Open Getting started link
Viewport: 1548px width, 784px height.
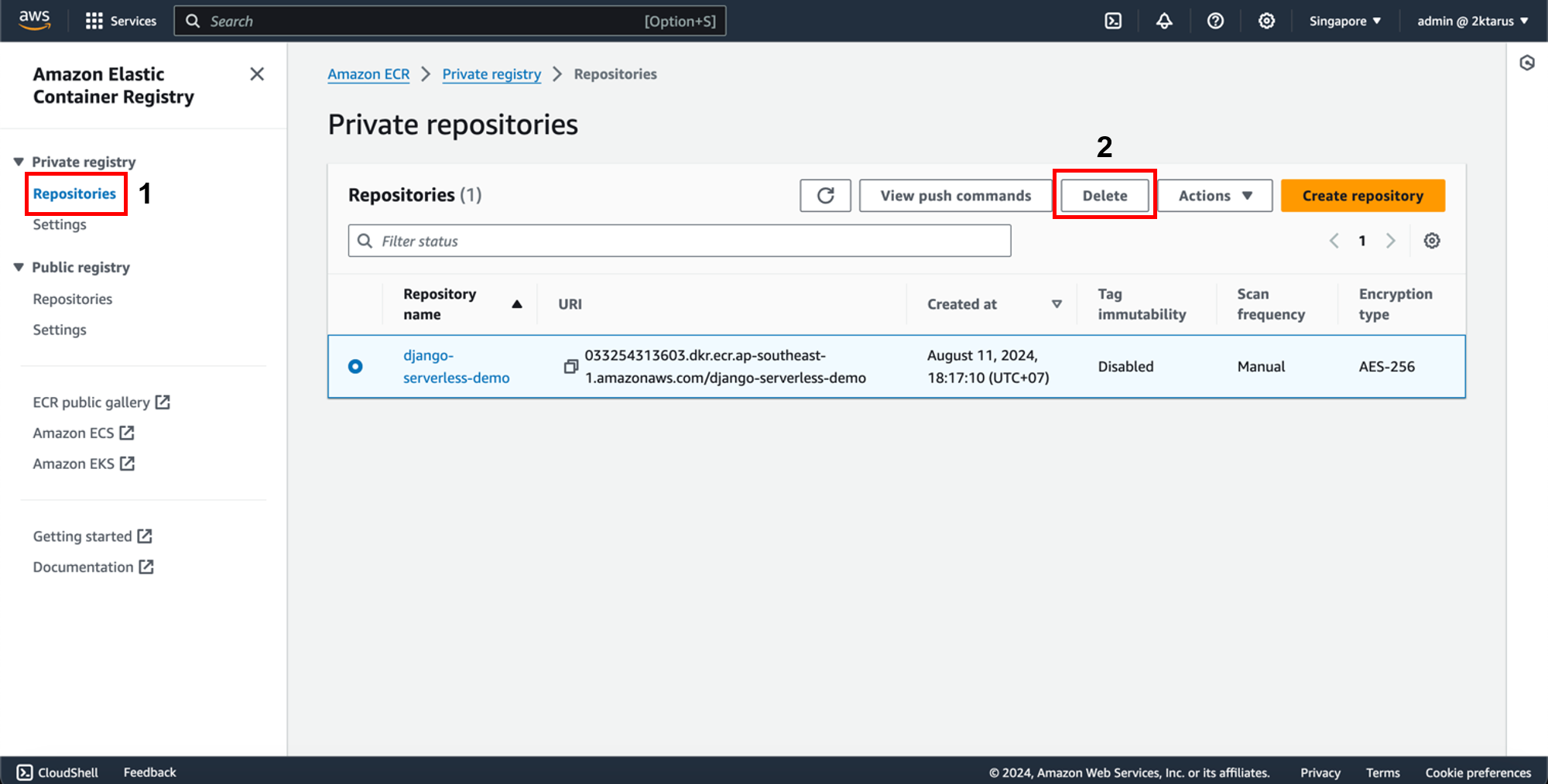(x=93, y=536)
